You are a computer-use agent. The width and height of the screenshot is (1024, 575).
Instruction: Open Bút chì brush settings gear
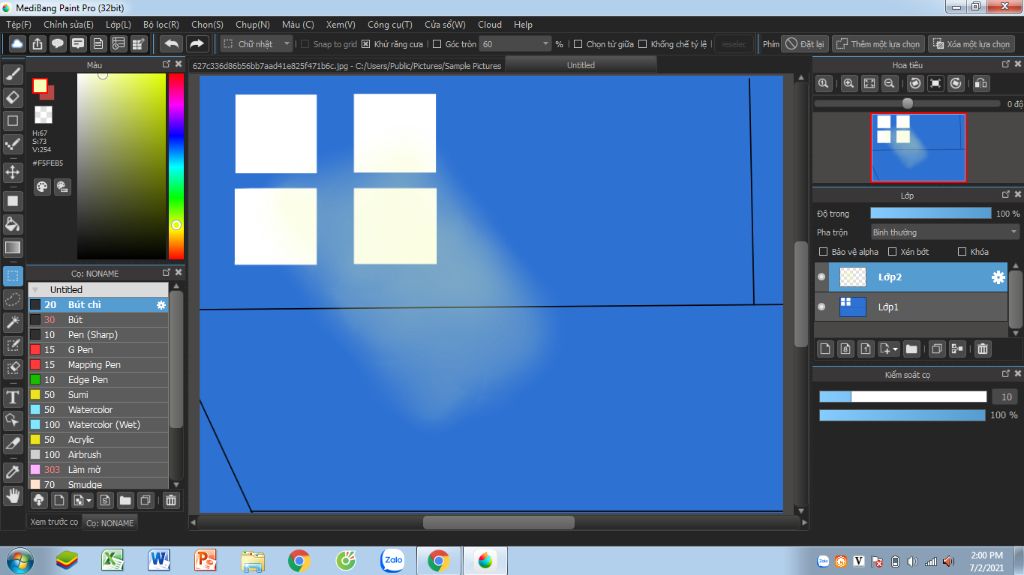[x=161, y=304]
